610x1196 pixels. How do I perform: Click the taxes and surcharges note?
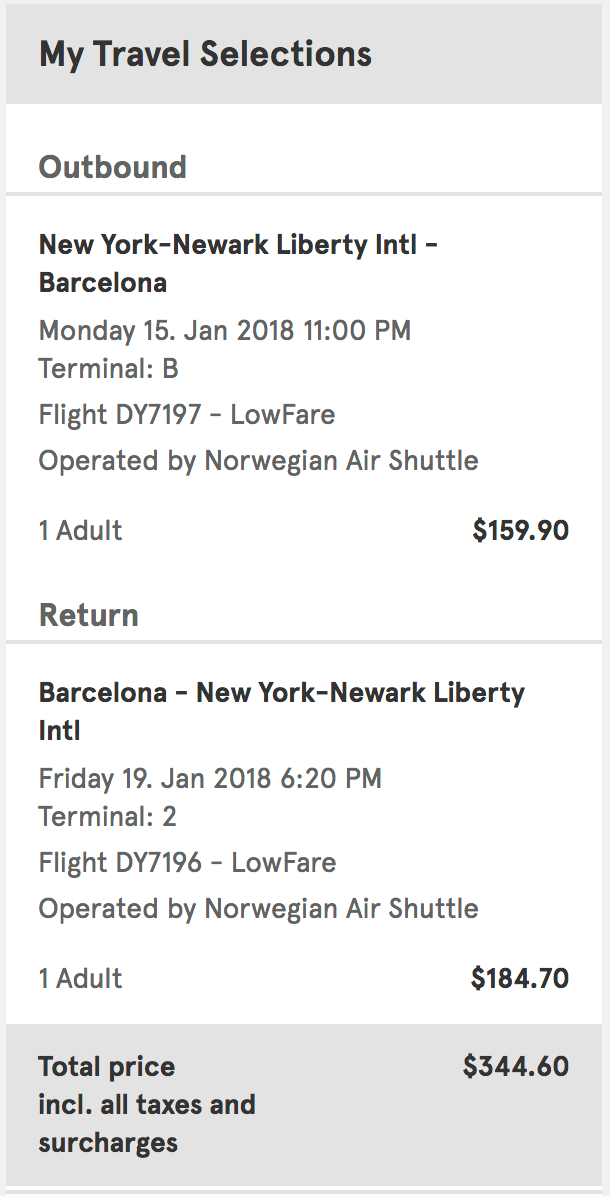(x=146, y=1124)
